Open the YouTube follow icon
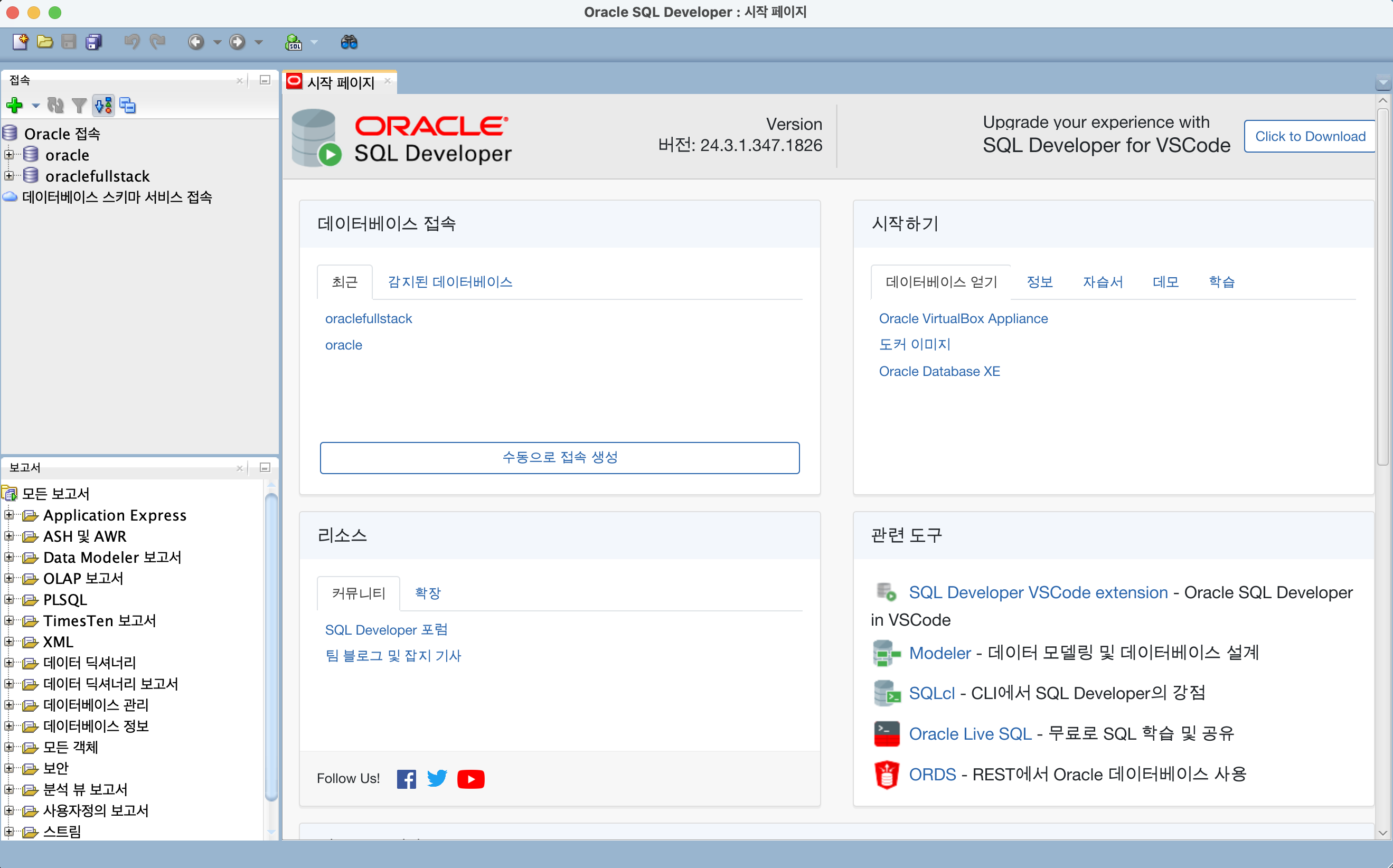Image resolution: width=1393 pixels, height=868 pixels. pos(471,779)
